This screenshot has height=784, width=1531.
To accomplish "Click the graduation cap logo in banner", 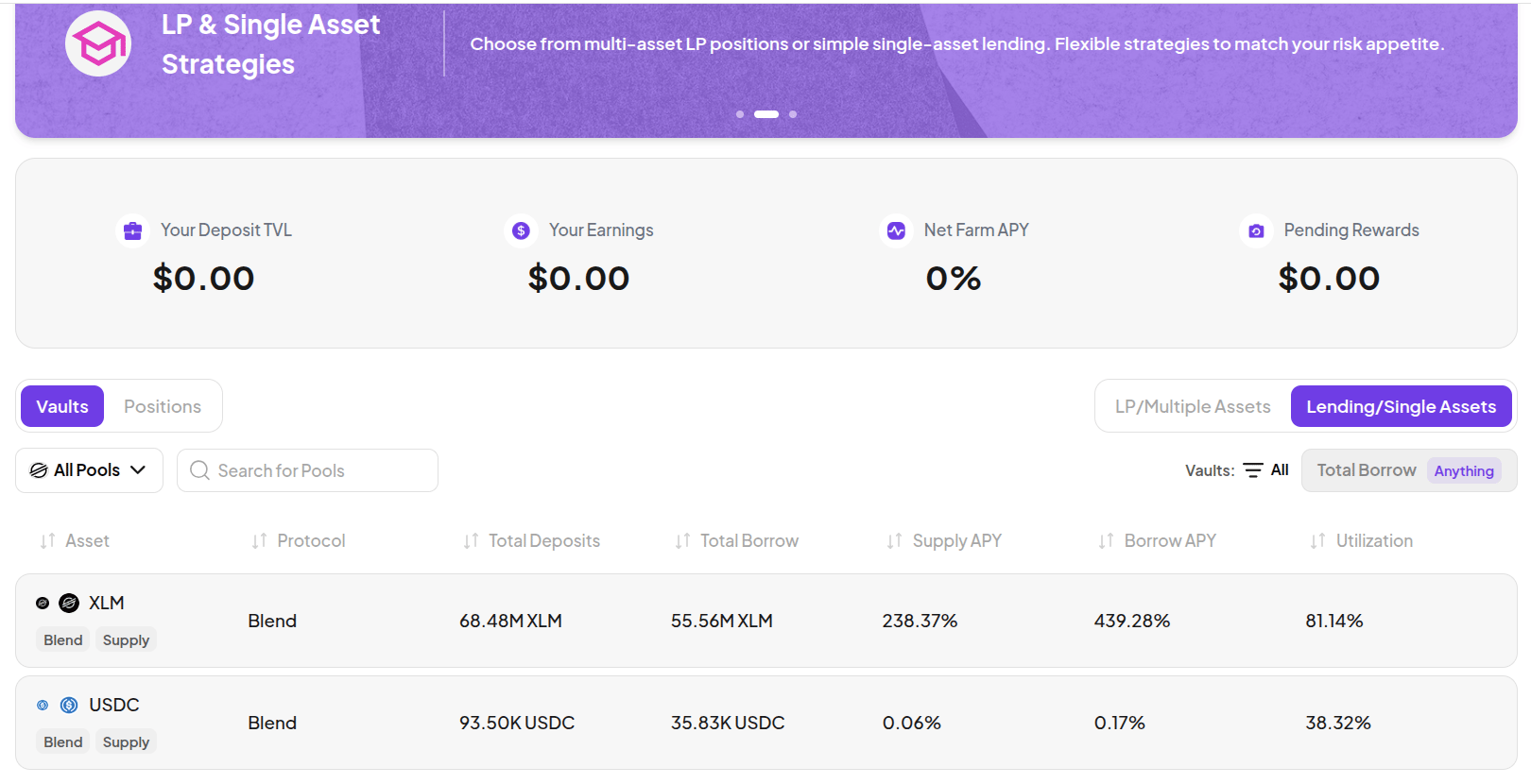I will click(98, 43).
